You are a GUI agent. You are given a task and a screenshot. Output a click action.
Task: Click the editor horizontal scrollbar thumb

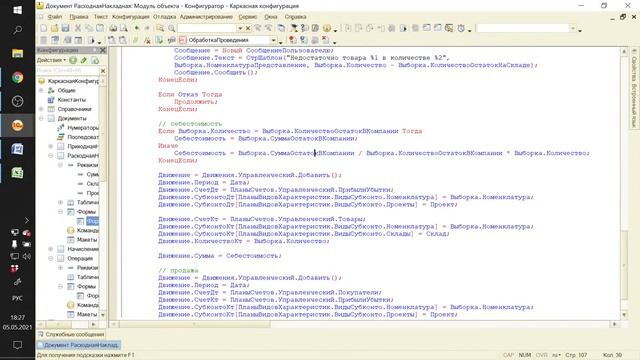click(x=195, y=324)
